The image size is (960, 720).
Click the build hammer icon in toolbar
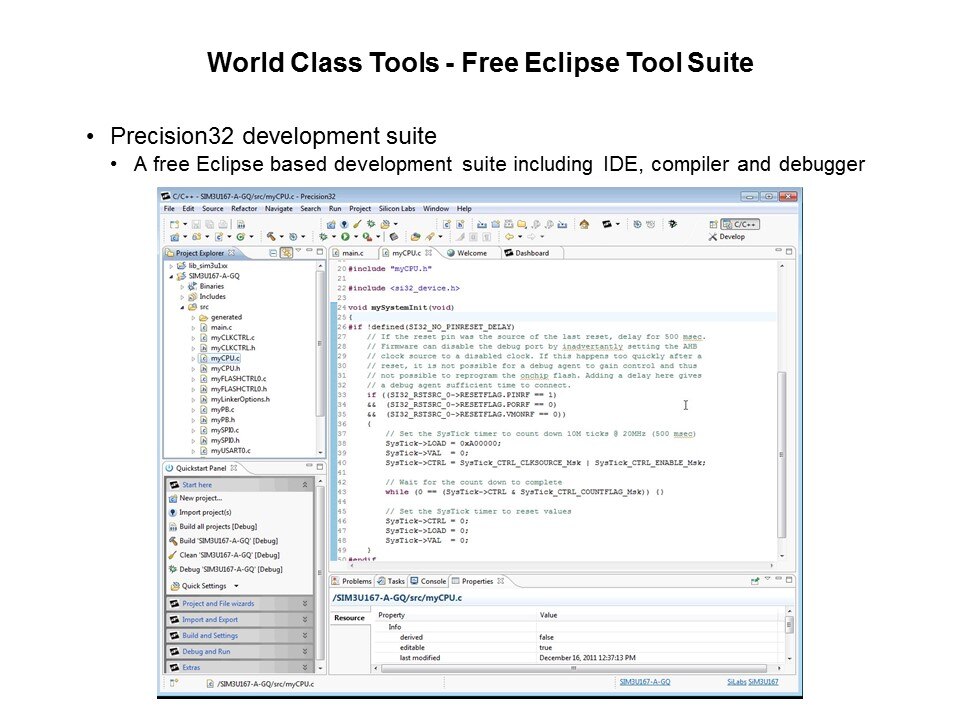coord(272,237)
